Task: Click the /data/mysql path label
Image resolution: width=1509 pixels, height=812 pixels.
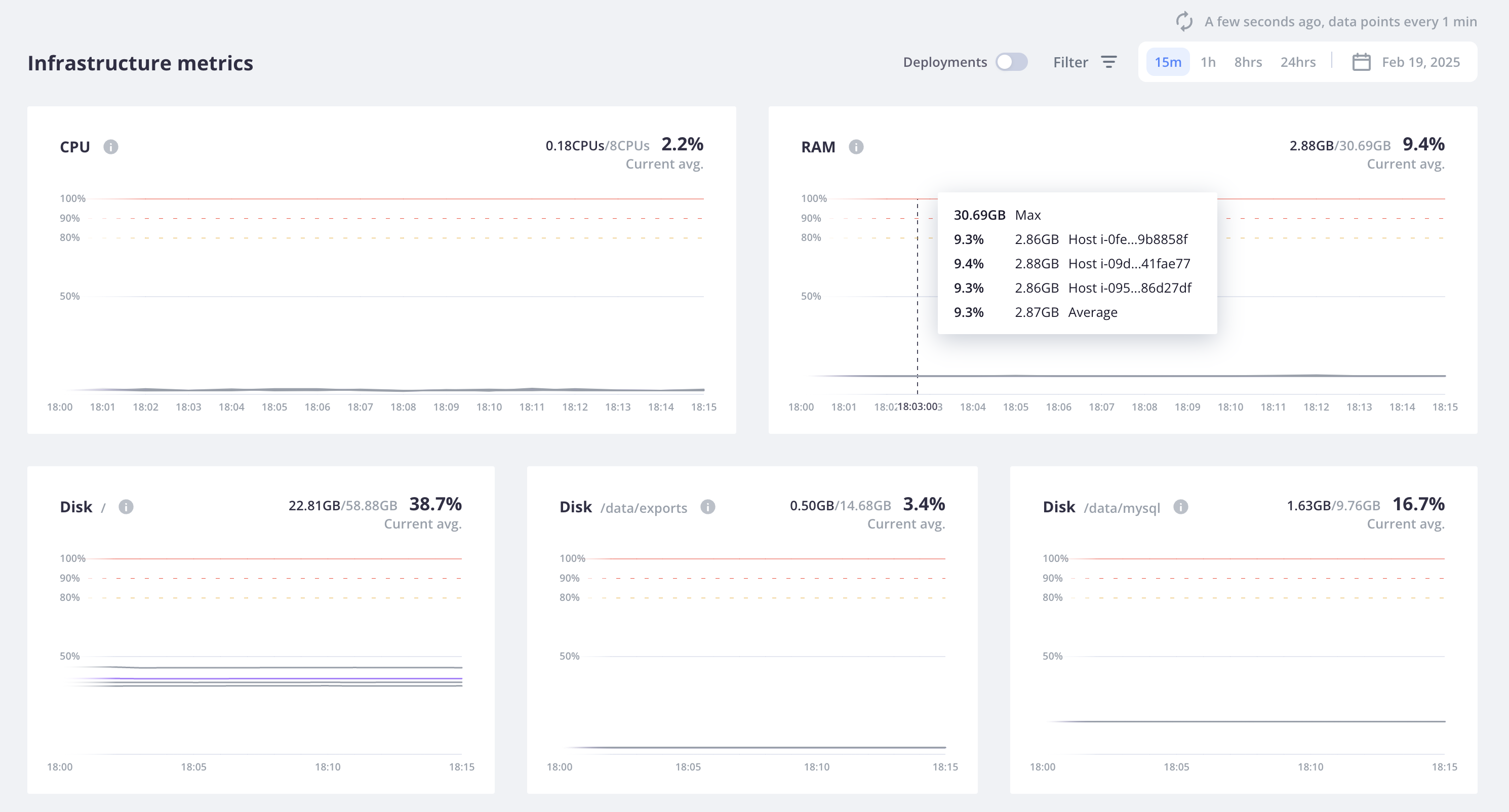Action: click(x=1121, y=508)
